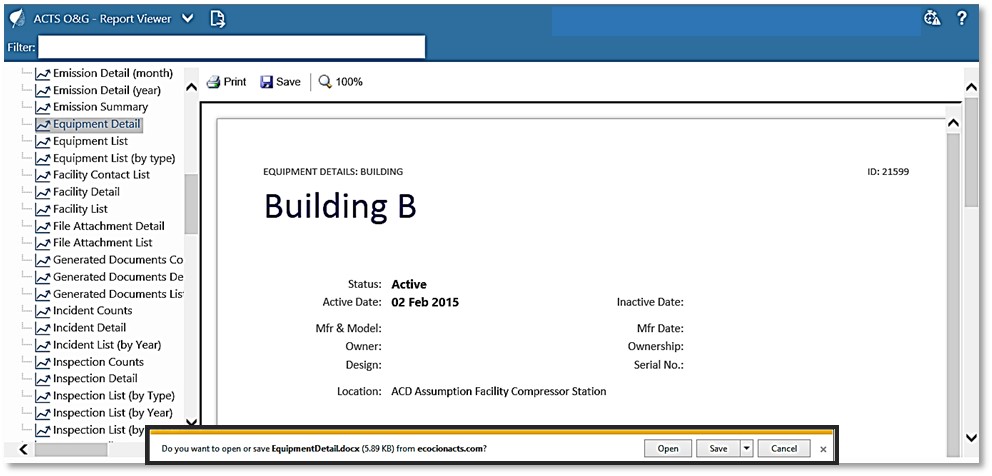Open the Facility Detail report

tap(86, 192)
